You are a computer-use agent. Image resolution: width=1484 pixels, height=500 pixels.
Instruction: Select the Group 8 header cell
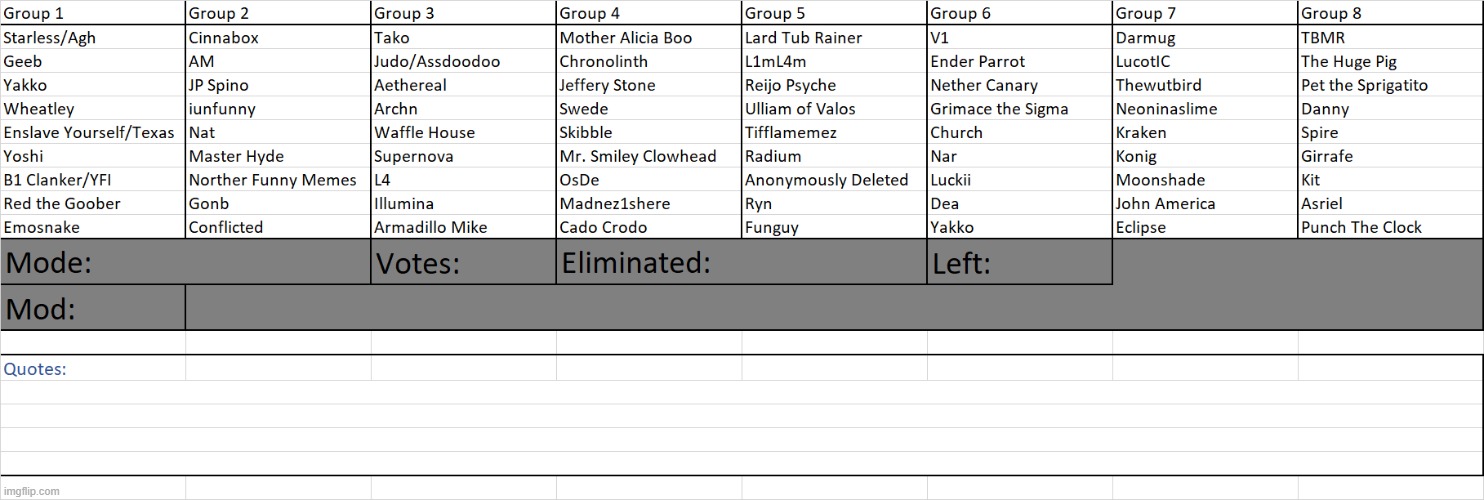pos(1389,13)
